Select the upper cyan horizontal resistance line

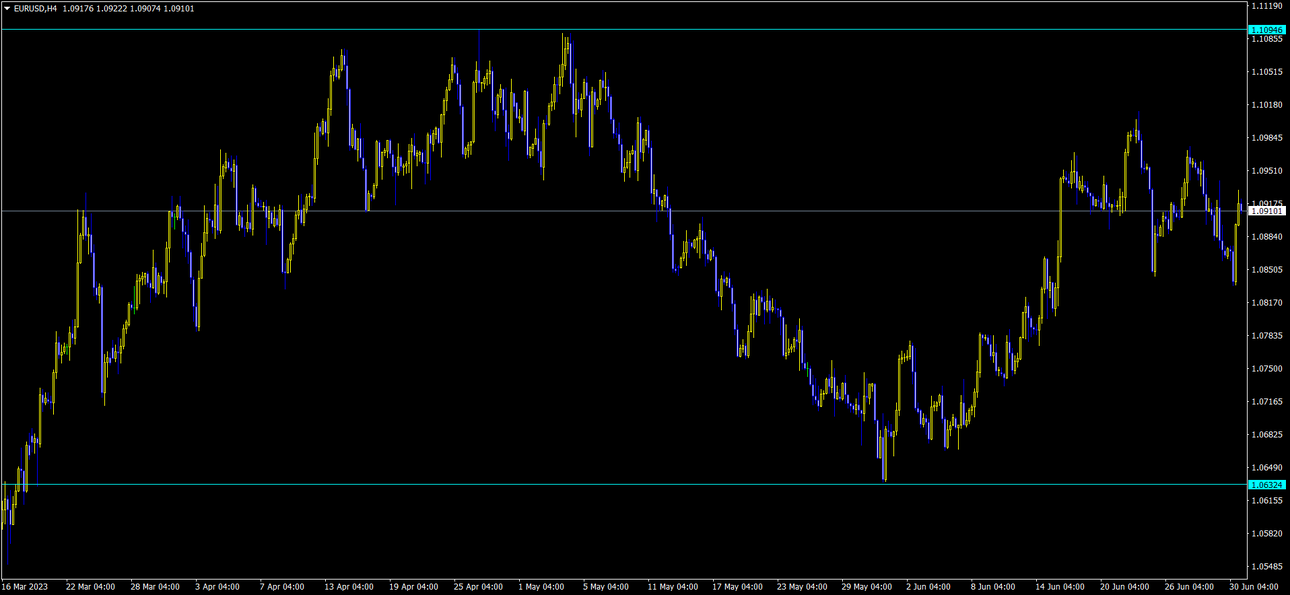click(622, 30)
